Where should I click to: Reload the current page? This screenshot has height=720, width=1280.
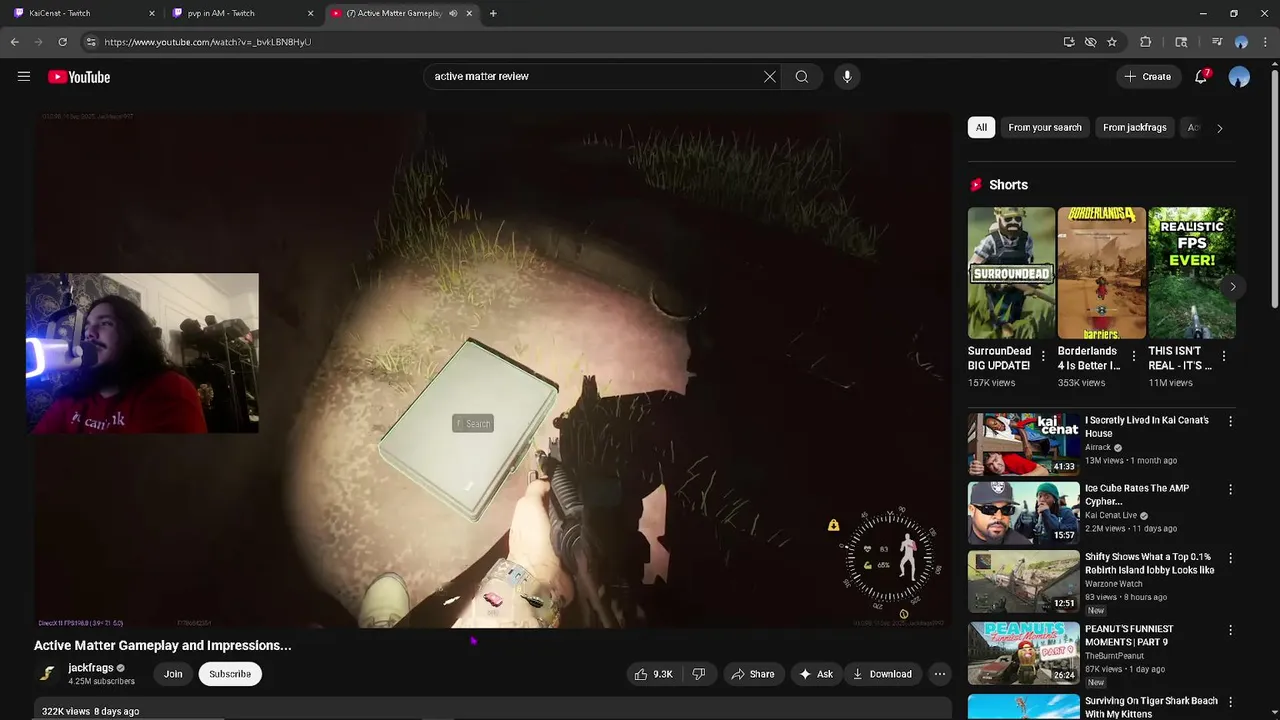click(62, 42)
